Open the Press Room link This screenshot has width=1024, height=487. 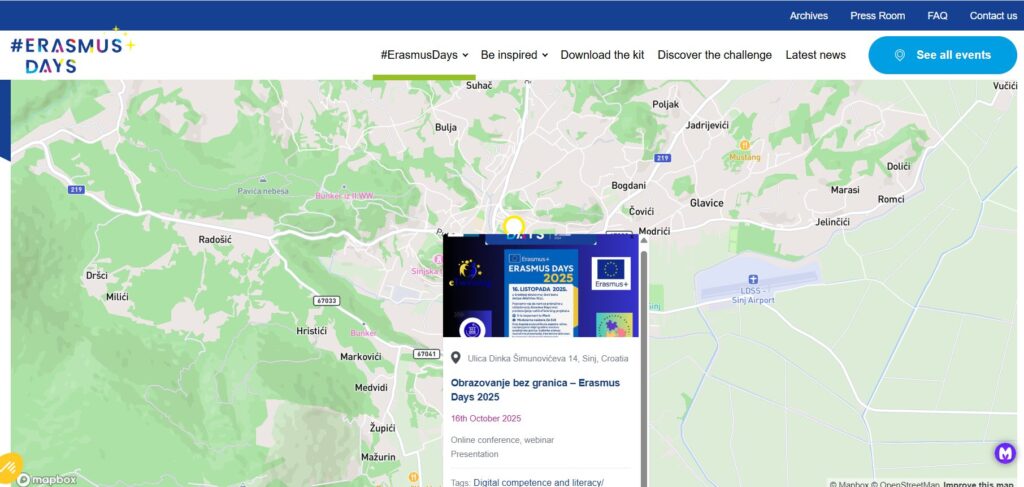877,15
